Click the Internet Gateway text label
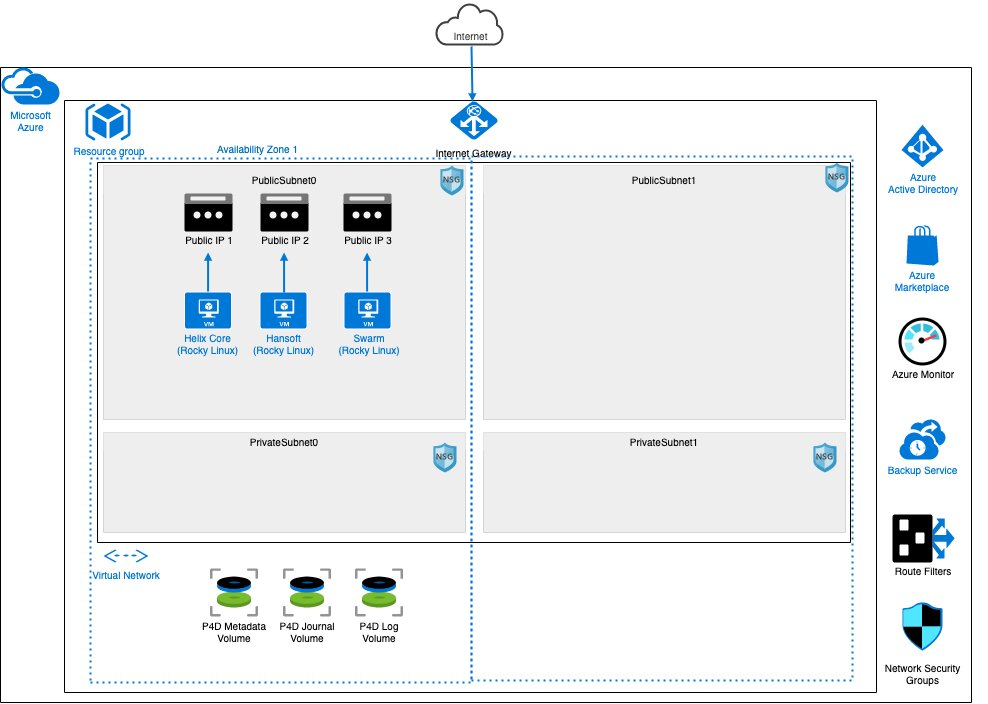The width and height of the screenshot is (988, 704). pos(473,153)
